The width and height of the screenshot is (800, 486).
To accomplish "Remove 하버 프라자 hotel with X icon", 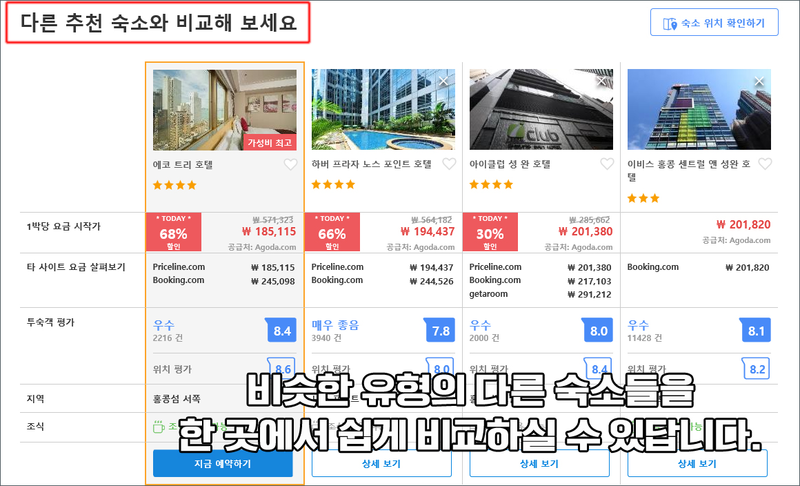I will point(443,81).
